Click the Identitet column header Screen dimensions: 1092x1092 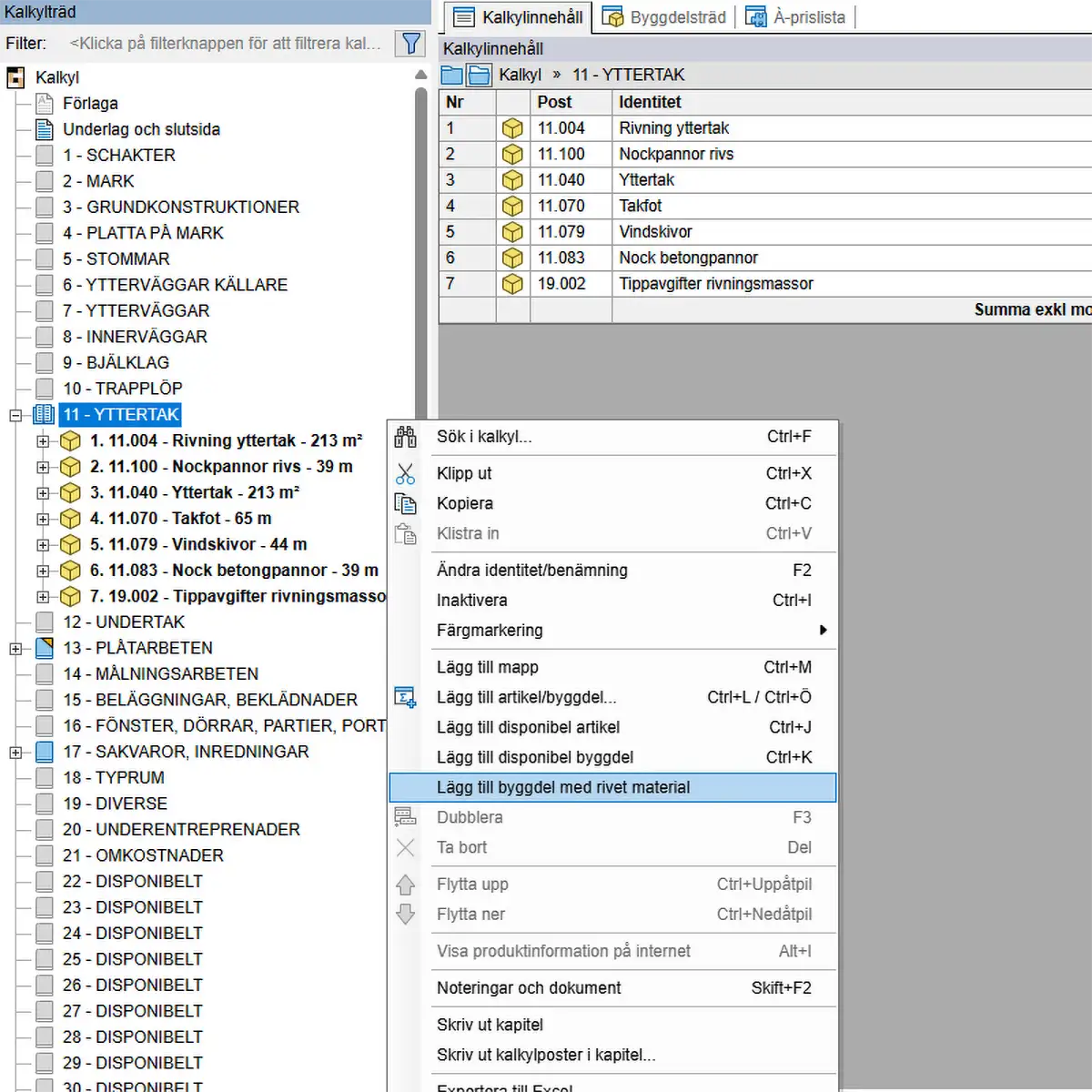[x=650, y=102]
